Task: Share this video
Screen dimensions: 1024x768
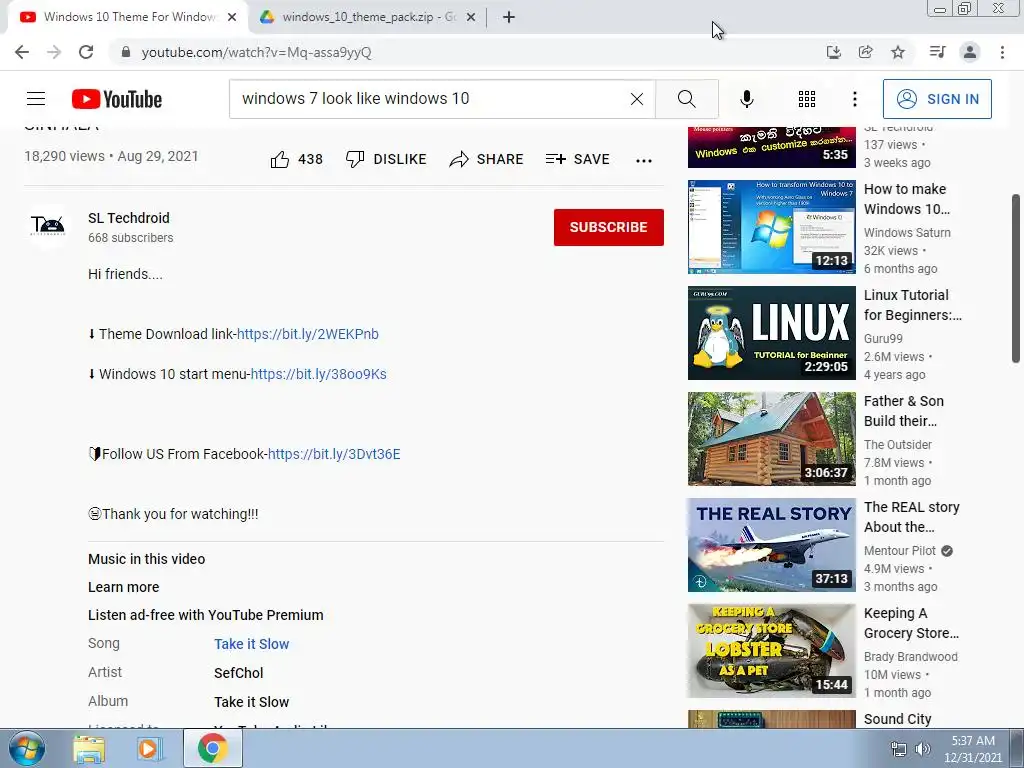Action: coord(486,159)
